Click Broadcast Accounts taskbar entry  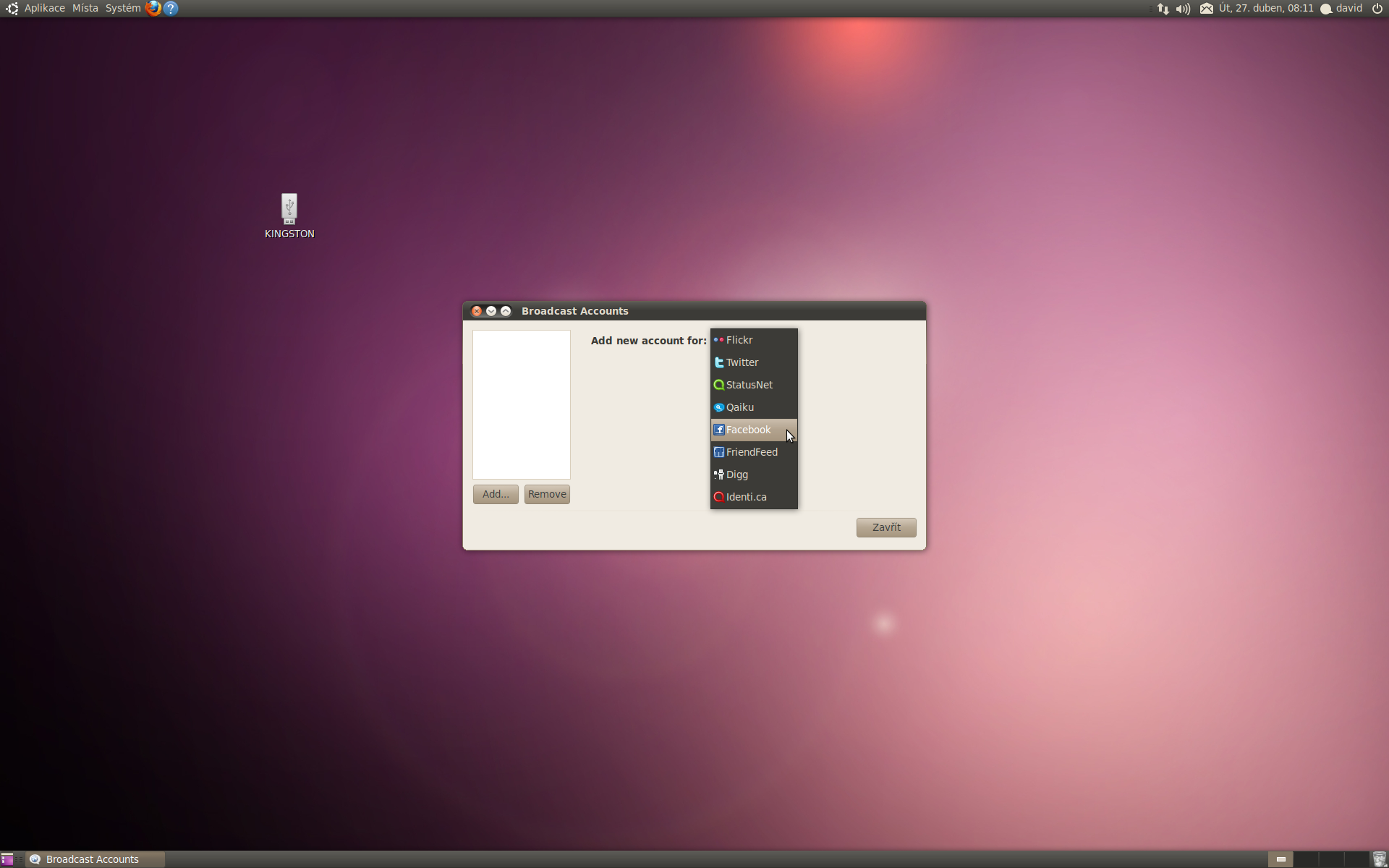click(95, 859)
